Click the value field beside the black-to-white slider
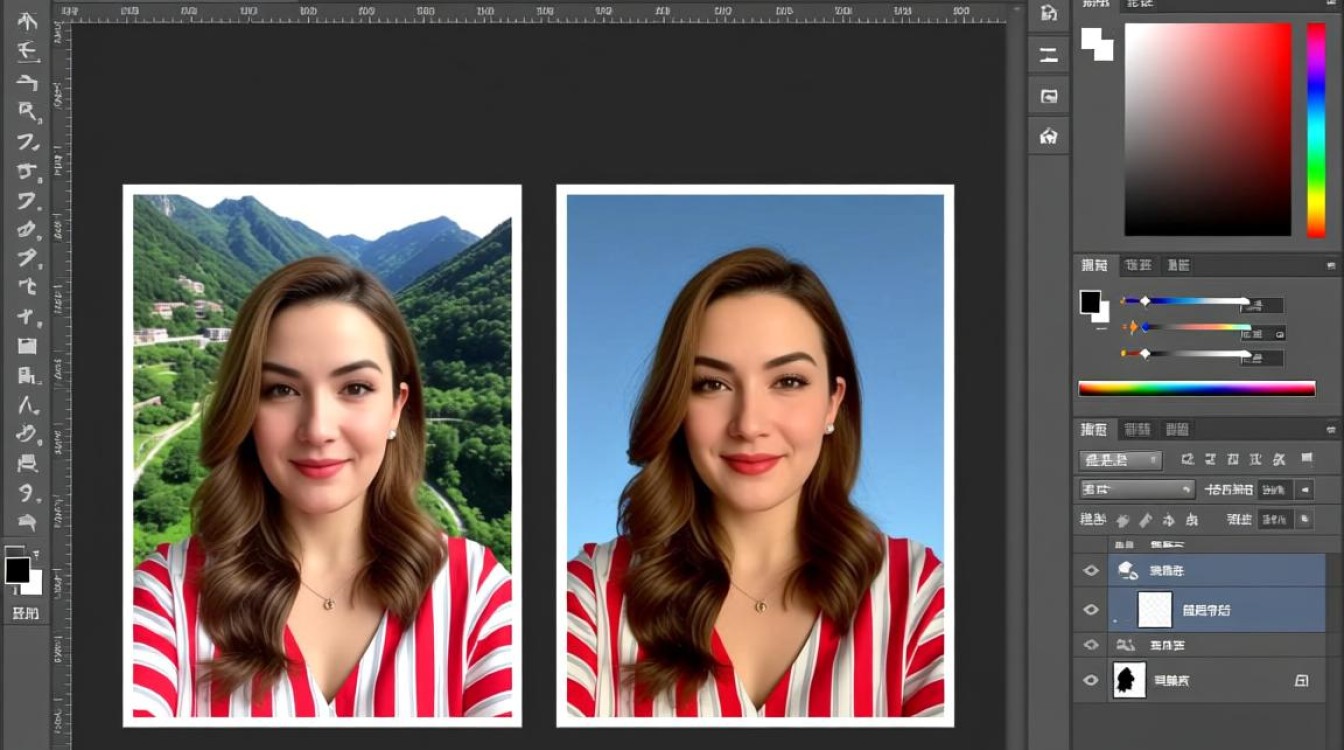The width and height of the screenshot is (1344, 750). pyautogui.click(x=1264, y=358)
